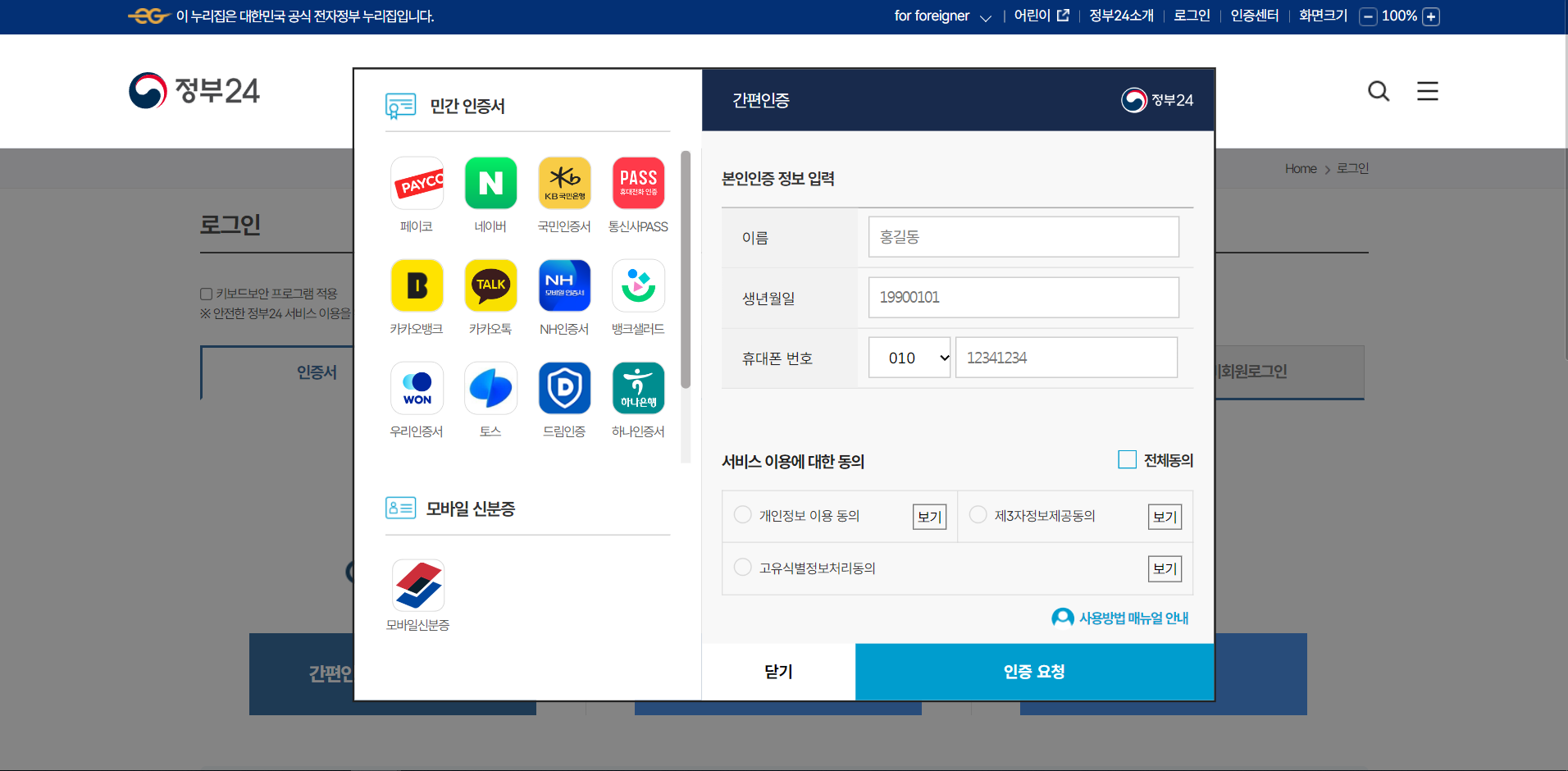
Task: Choose the telecom PASS icon
Action: (638, 183)
